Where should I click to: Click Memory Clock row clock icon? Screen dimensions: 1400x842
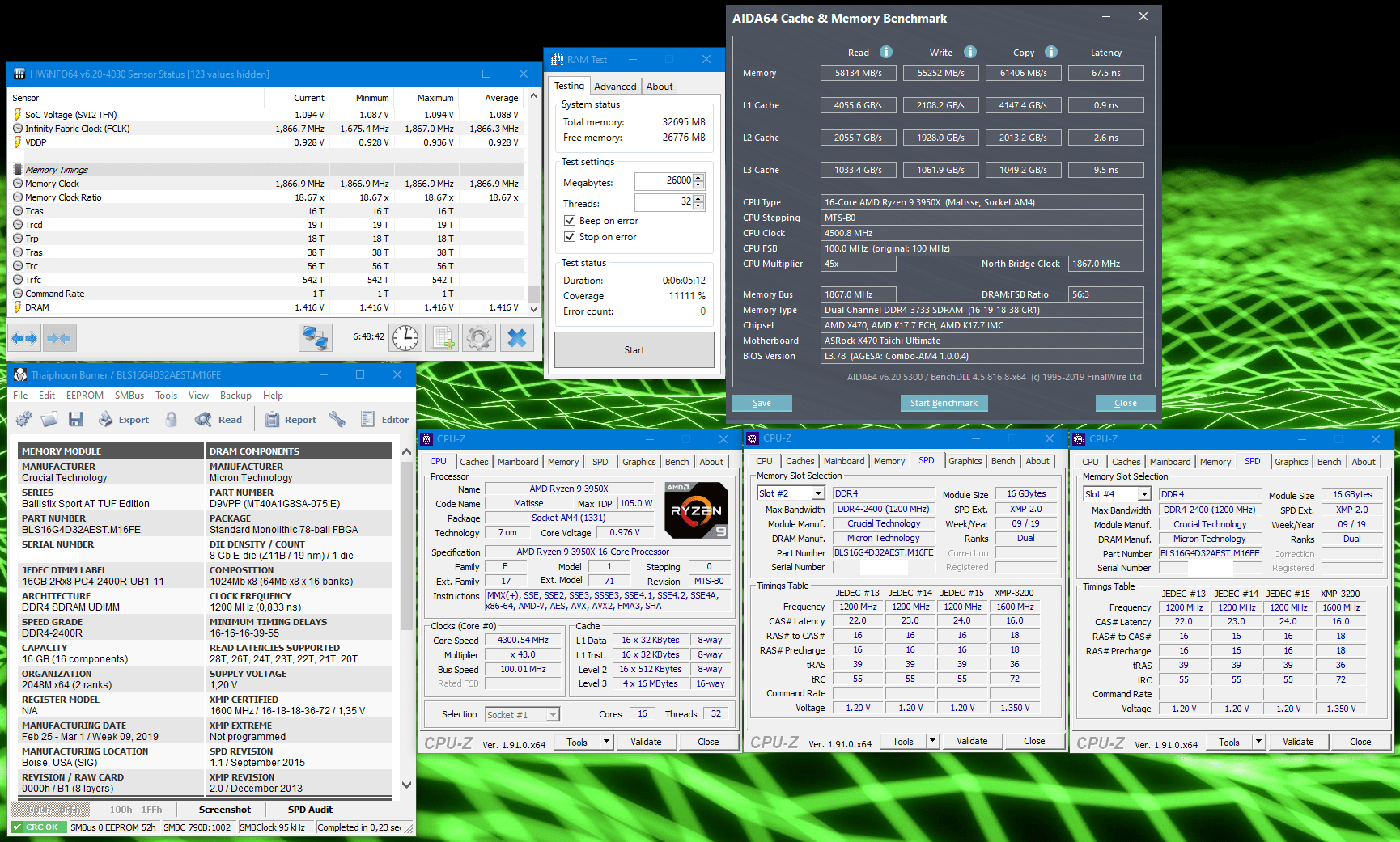point(18,184)
